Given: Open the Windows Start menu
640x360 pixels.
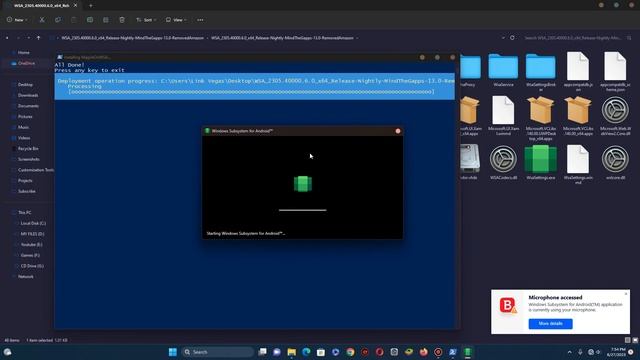Looking at the screenshot, I should [173, 352].
